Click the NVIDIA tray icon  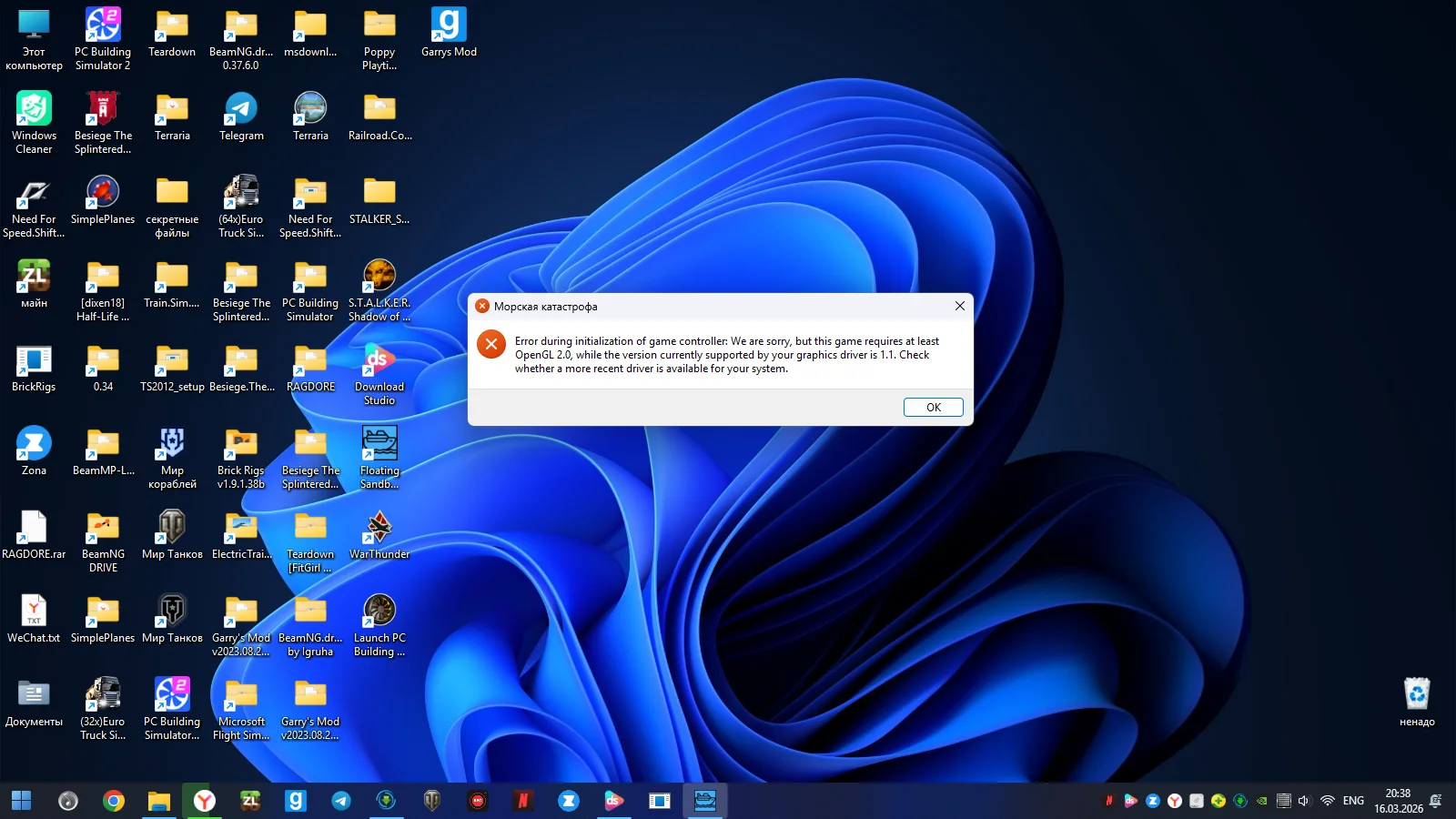pos(1262,801)
